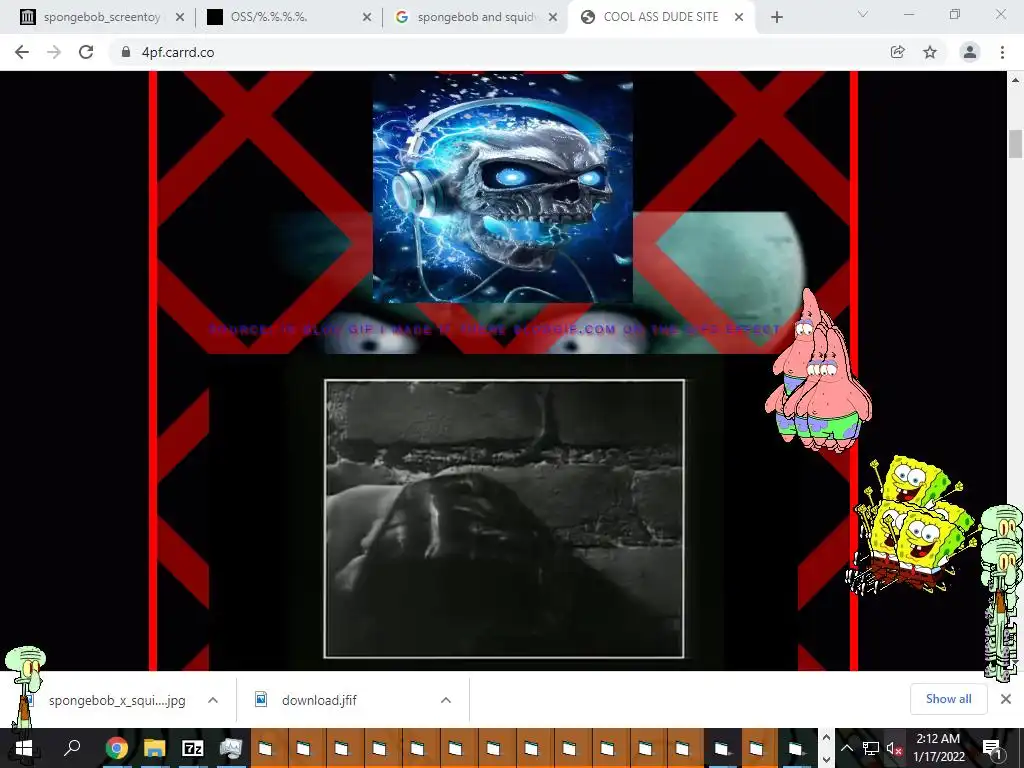Viewport: 1024px width, 768px height.
Task: Open the clock showing 2:12 AM
Action: (938, 748)
